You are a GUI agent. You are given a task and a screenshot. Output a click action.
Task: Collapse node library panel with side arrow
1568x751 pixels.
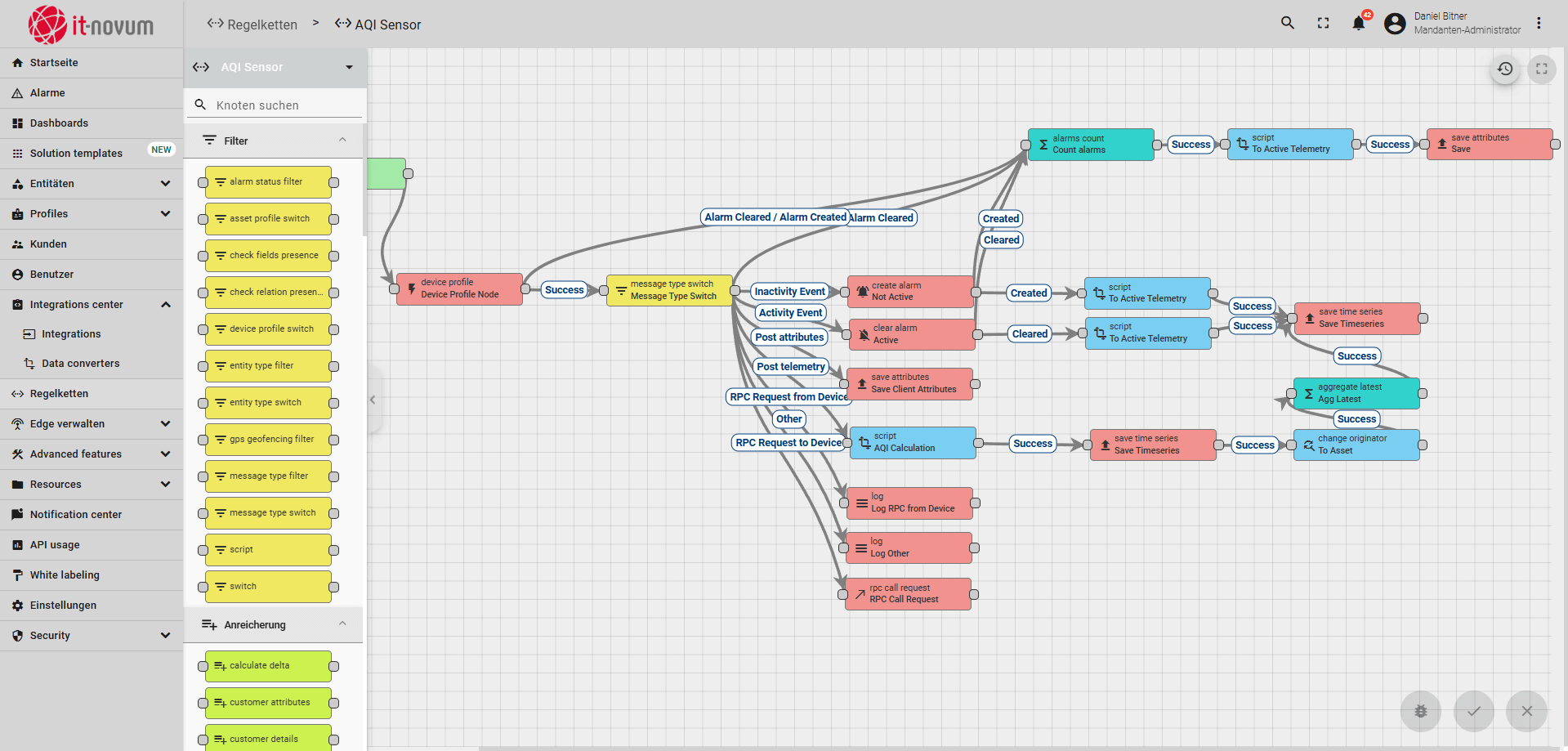(x=373, y=400)
